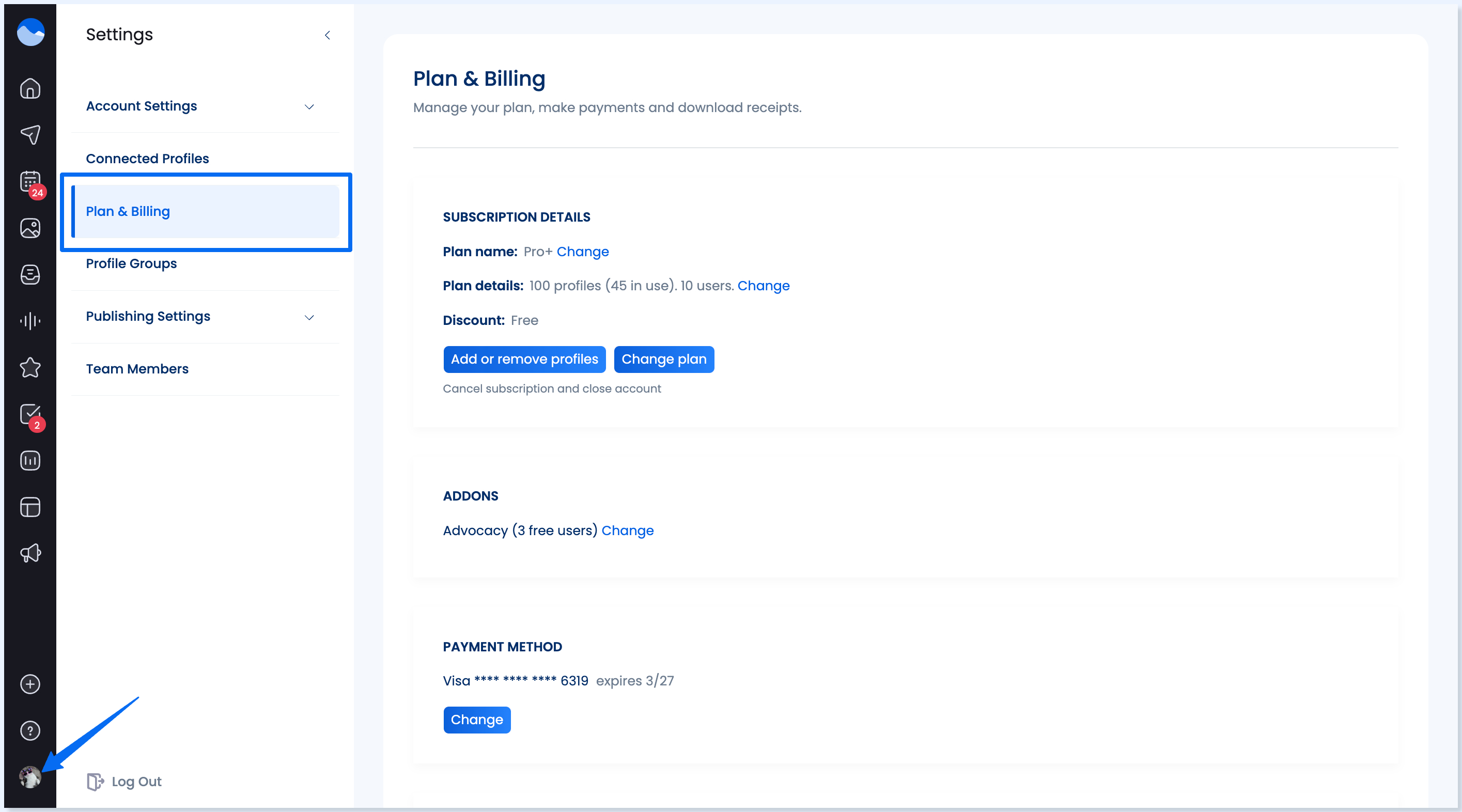Expand the Account Settings chevron

(309, 107)
